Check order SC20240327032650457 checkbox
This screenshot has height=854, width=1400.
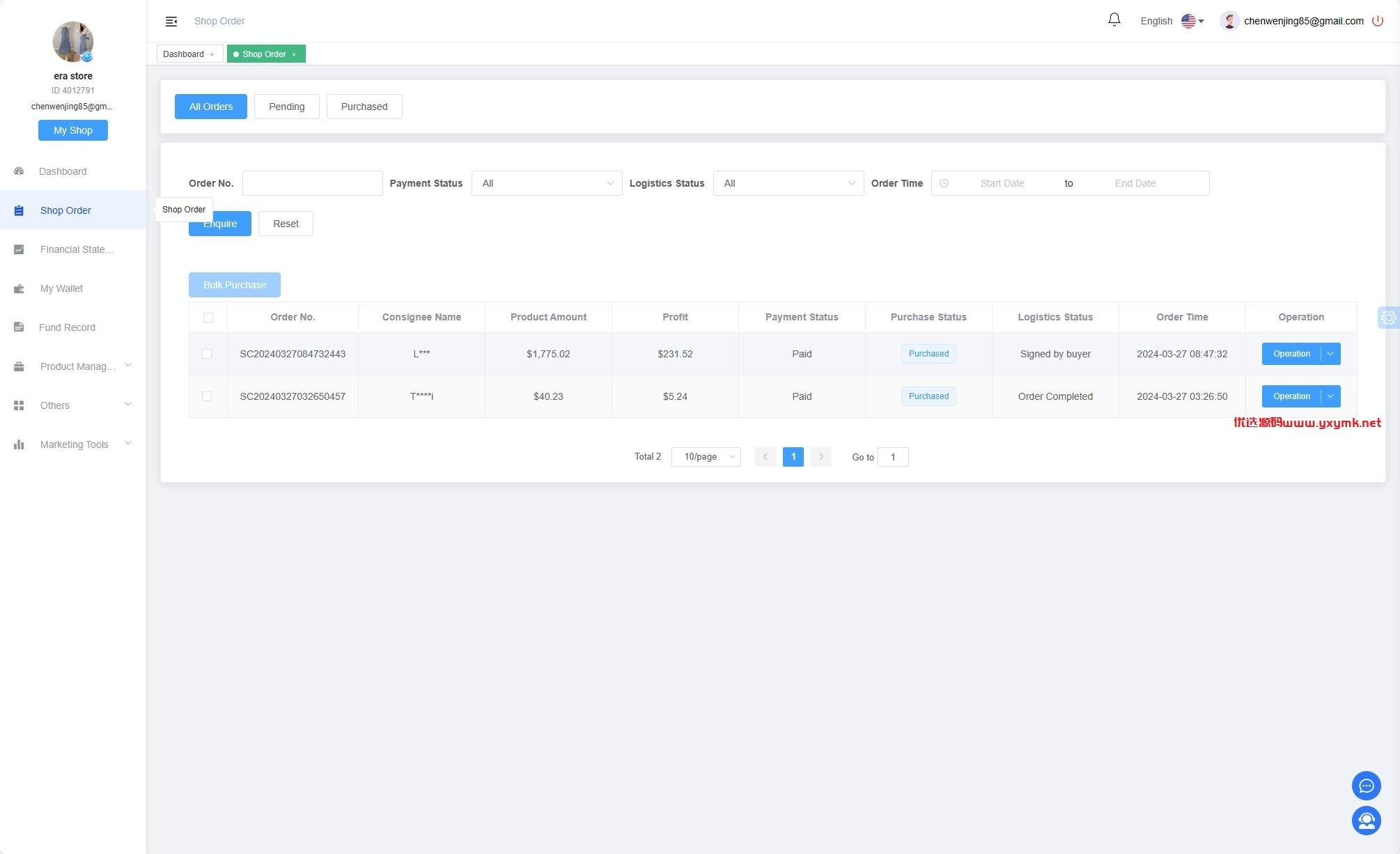tap(207, 396)
